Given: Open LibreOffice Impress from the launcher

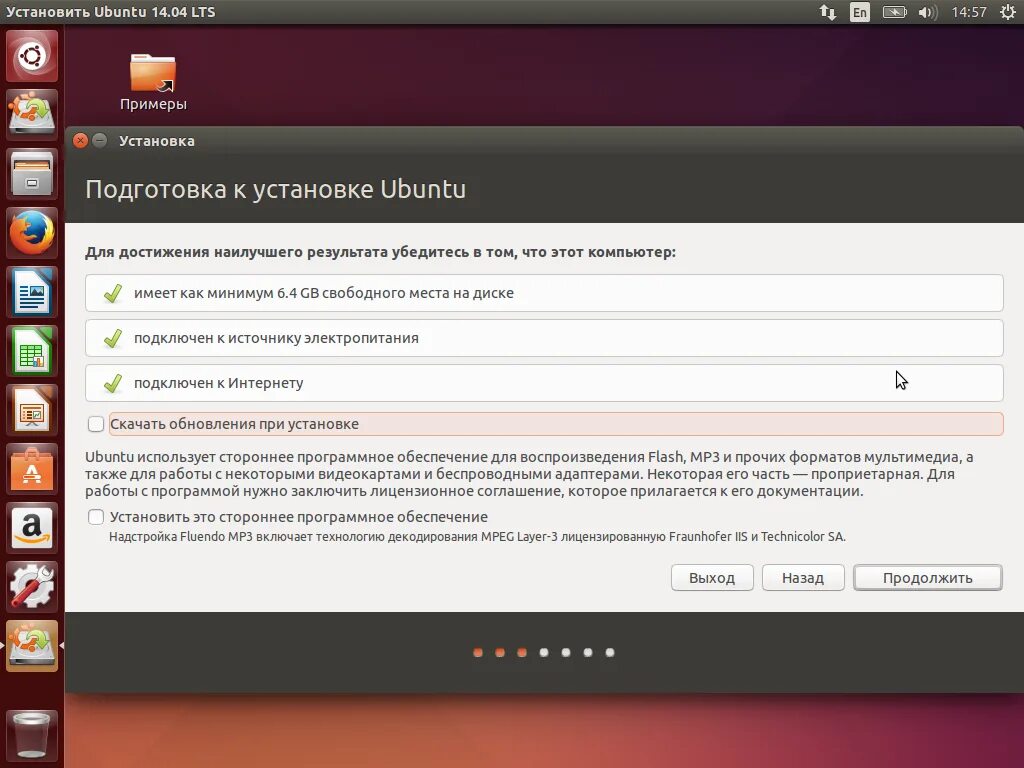Looking at the screenshot, I should coord(32,409).
